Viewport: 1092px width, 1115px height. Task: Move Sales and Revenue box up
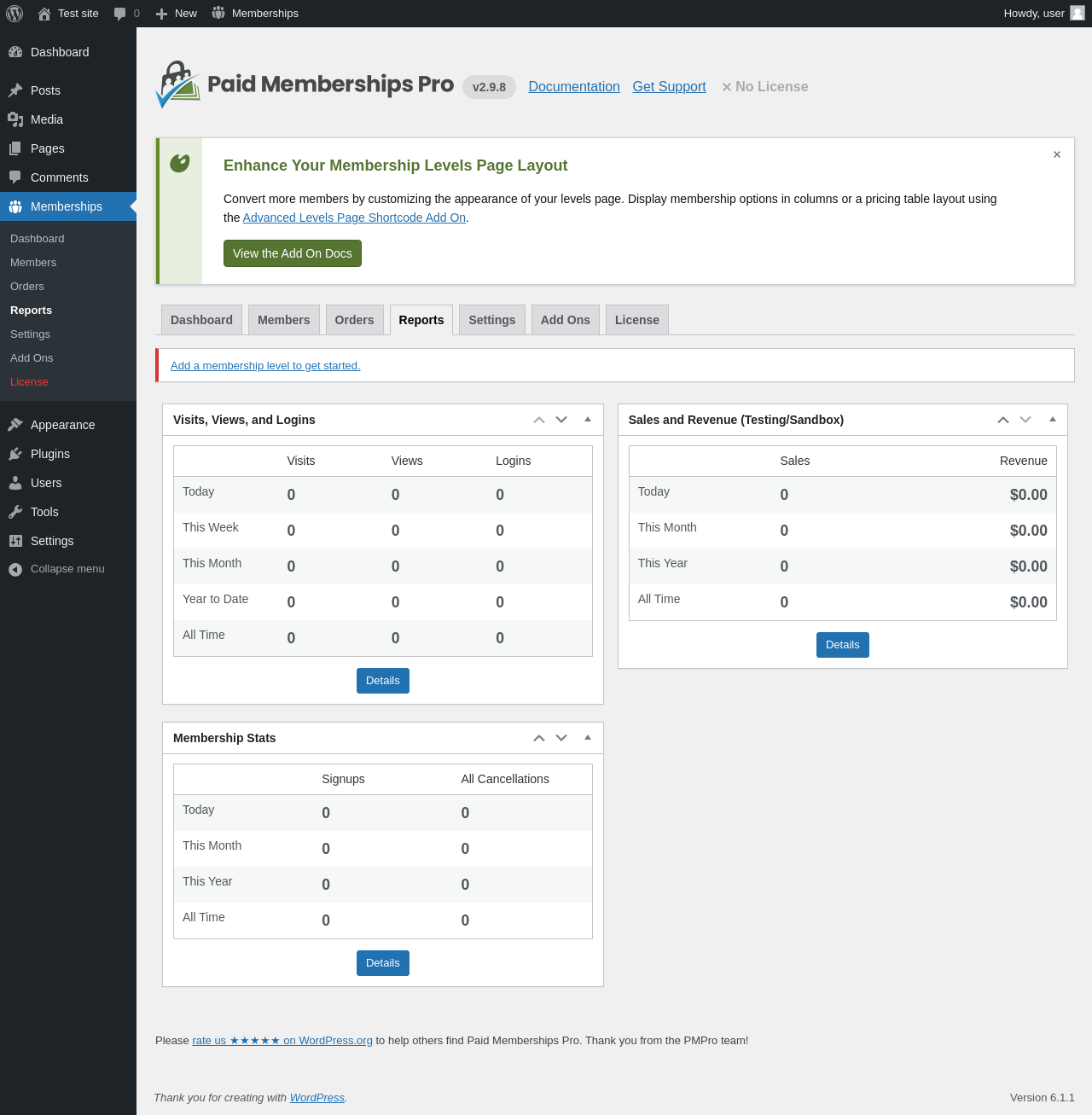pyautogui.click(x=1003, y=420)
